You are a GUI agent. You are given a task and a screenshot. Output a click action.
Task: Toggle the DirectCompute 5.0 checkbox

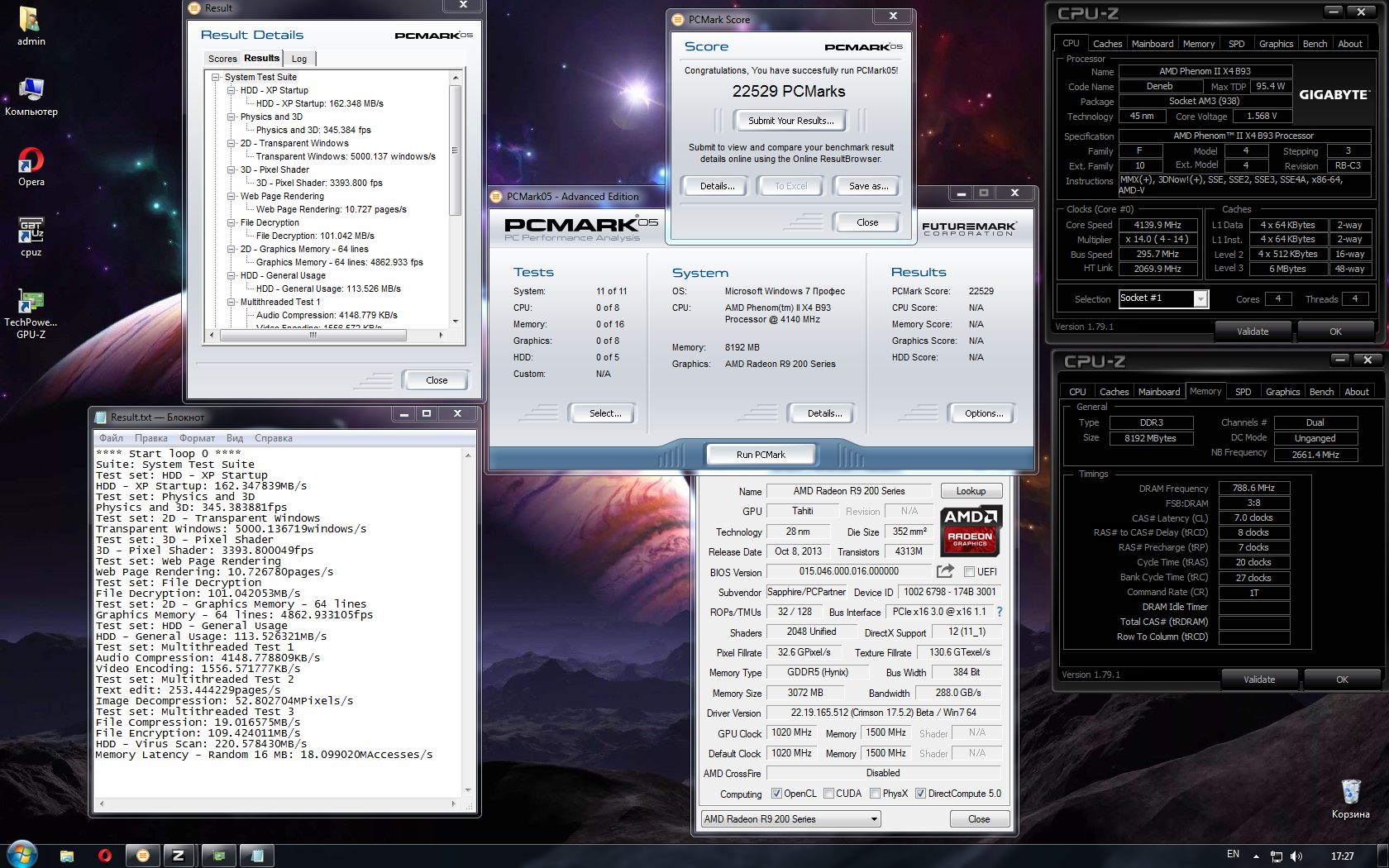pos(920,794)
